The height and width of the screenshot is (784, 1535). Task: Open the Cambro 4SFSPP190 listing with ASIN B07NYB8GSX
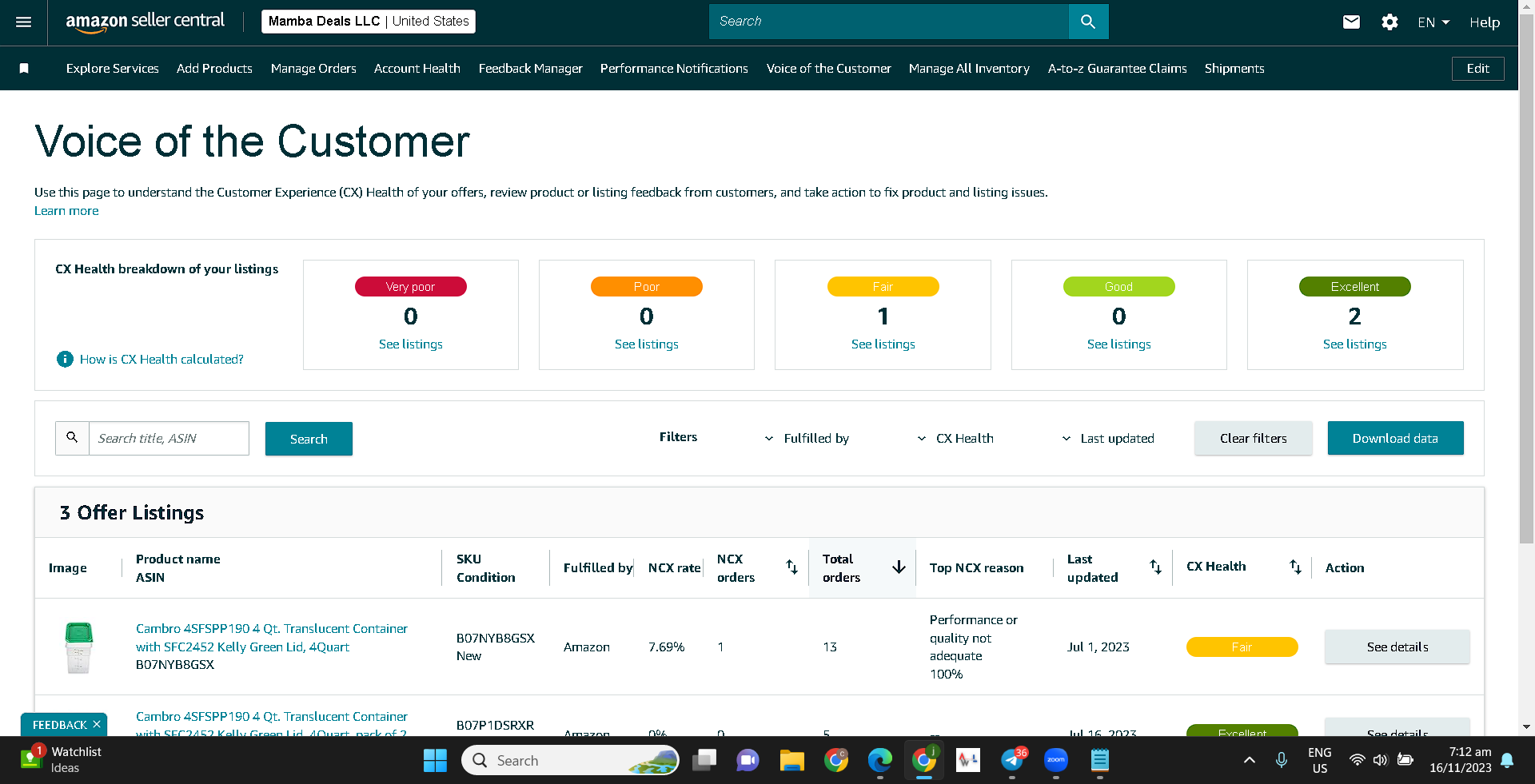coord(272,638)
